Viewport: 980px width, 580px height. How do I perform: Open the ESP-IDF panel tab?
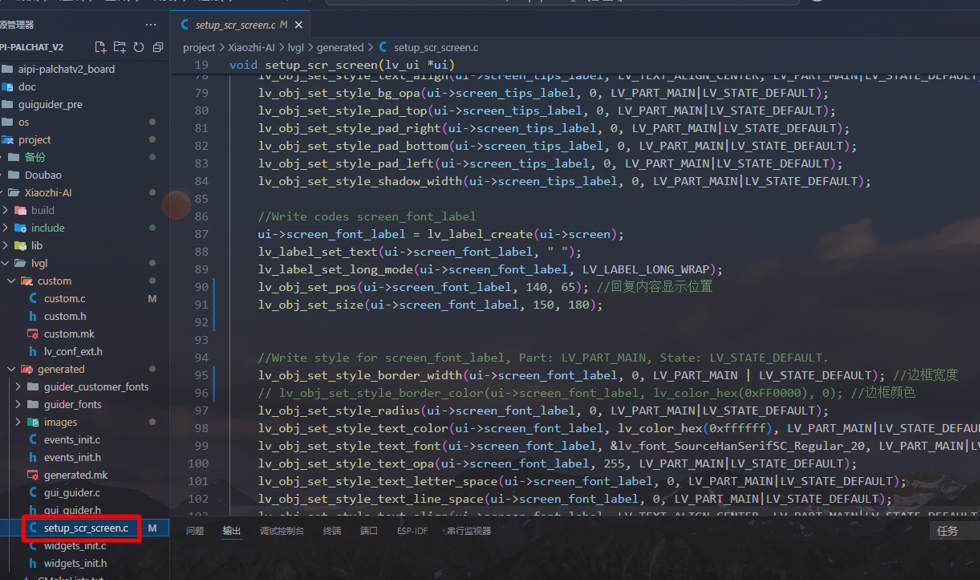pyautogui.click(x=412, y=531)
